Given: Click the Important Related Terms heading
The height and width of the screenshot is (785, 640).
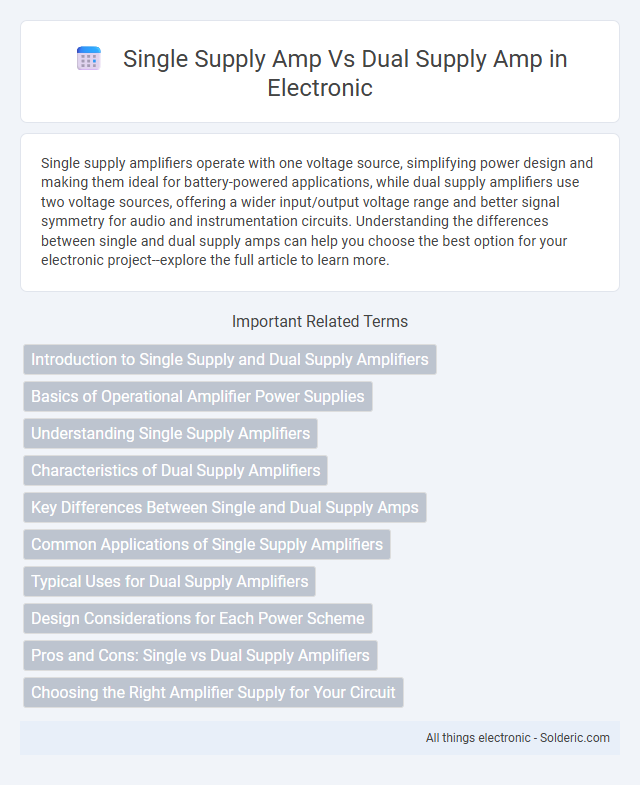Looking at the screenshot, I should pos(320,321).
